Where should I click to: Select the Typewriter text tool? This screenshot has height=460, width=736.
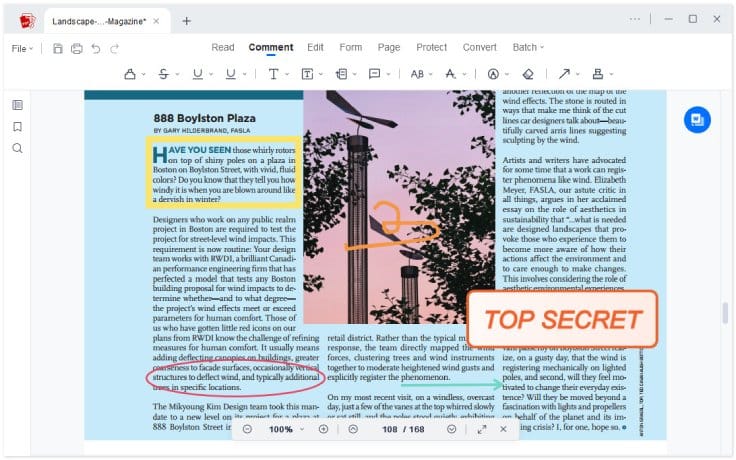click(x=273, y=74)
